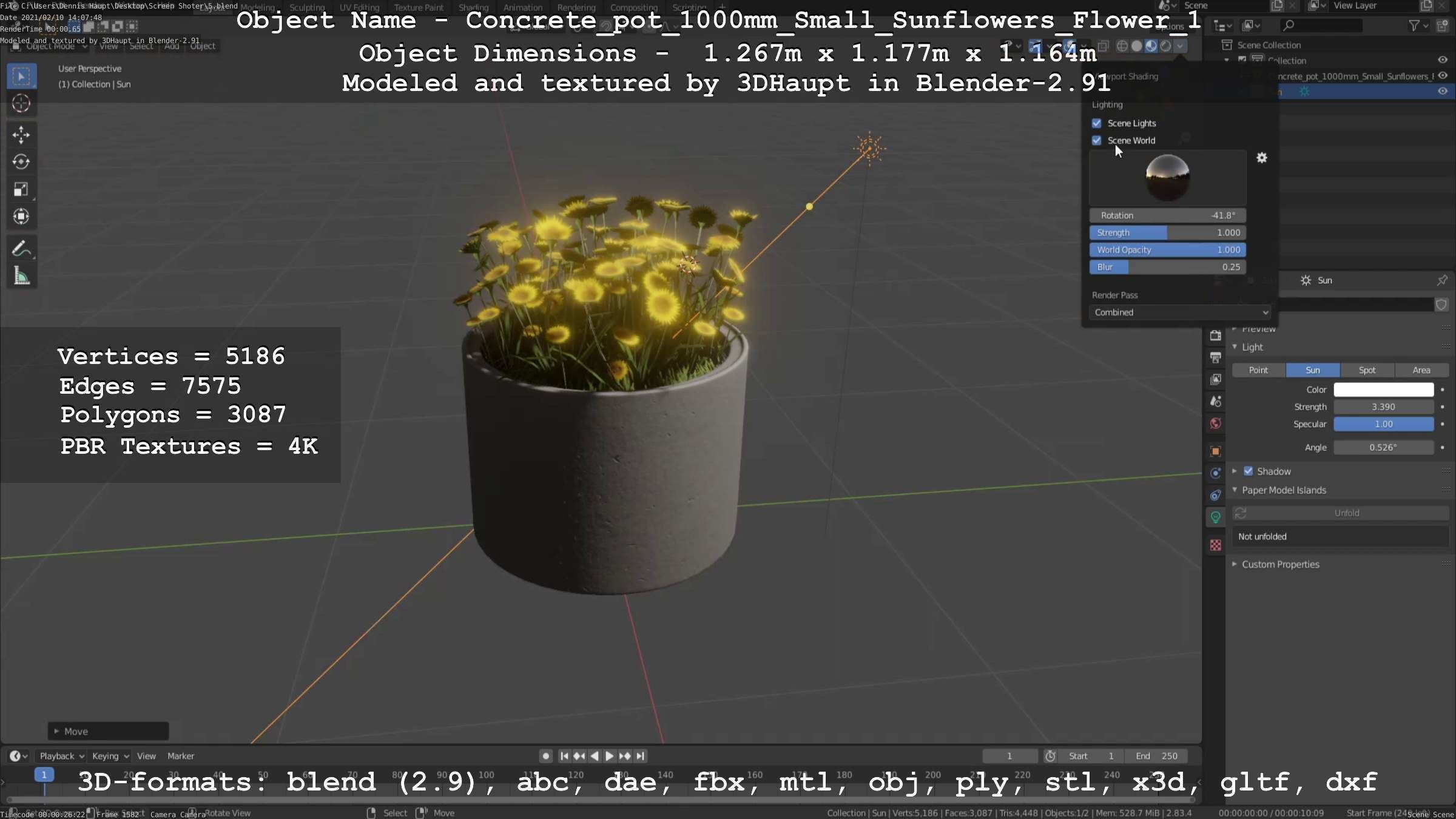Open View Layer properties tab

pyautogui.click(x=1216, y=379)
